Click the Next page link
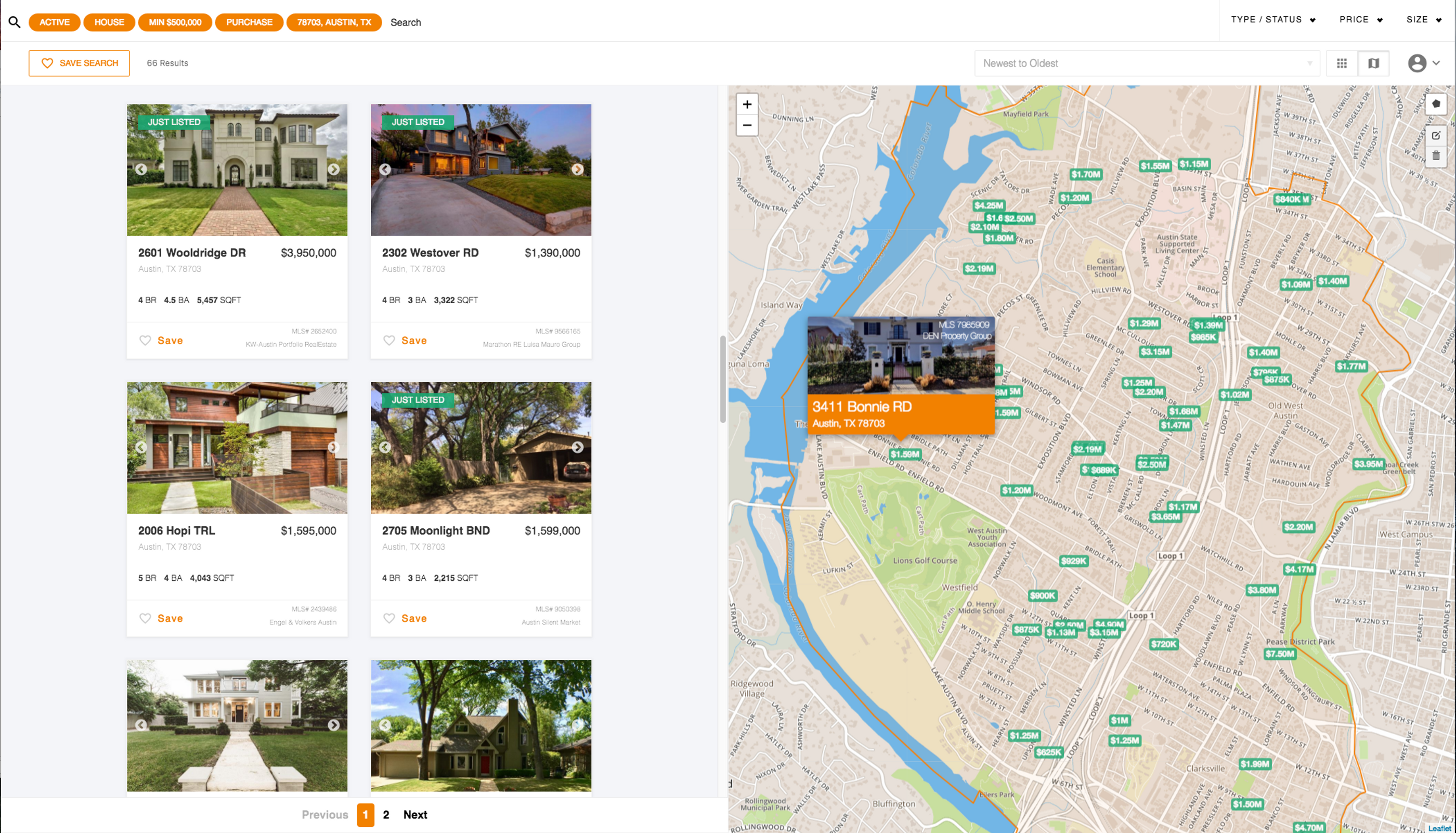This screenshot has width=1456, height=833. pyautogui.click(x=415, y=815)
